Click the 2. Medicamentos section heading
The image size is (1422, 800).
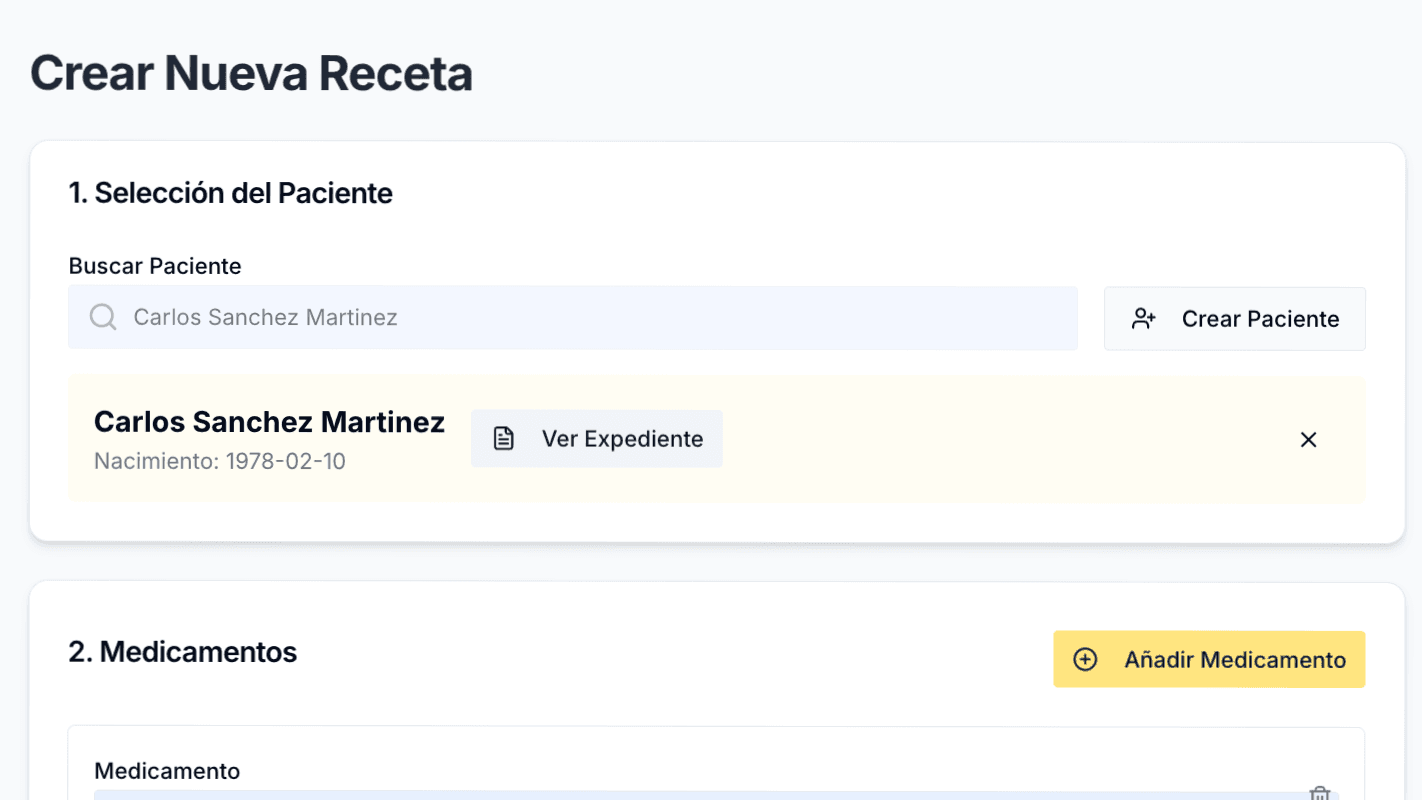(x=183, y=652)
